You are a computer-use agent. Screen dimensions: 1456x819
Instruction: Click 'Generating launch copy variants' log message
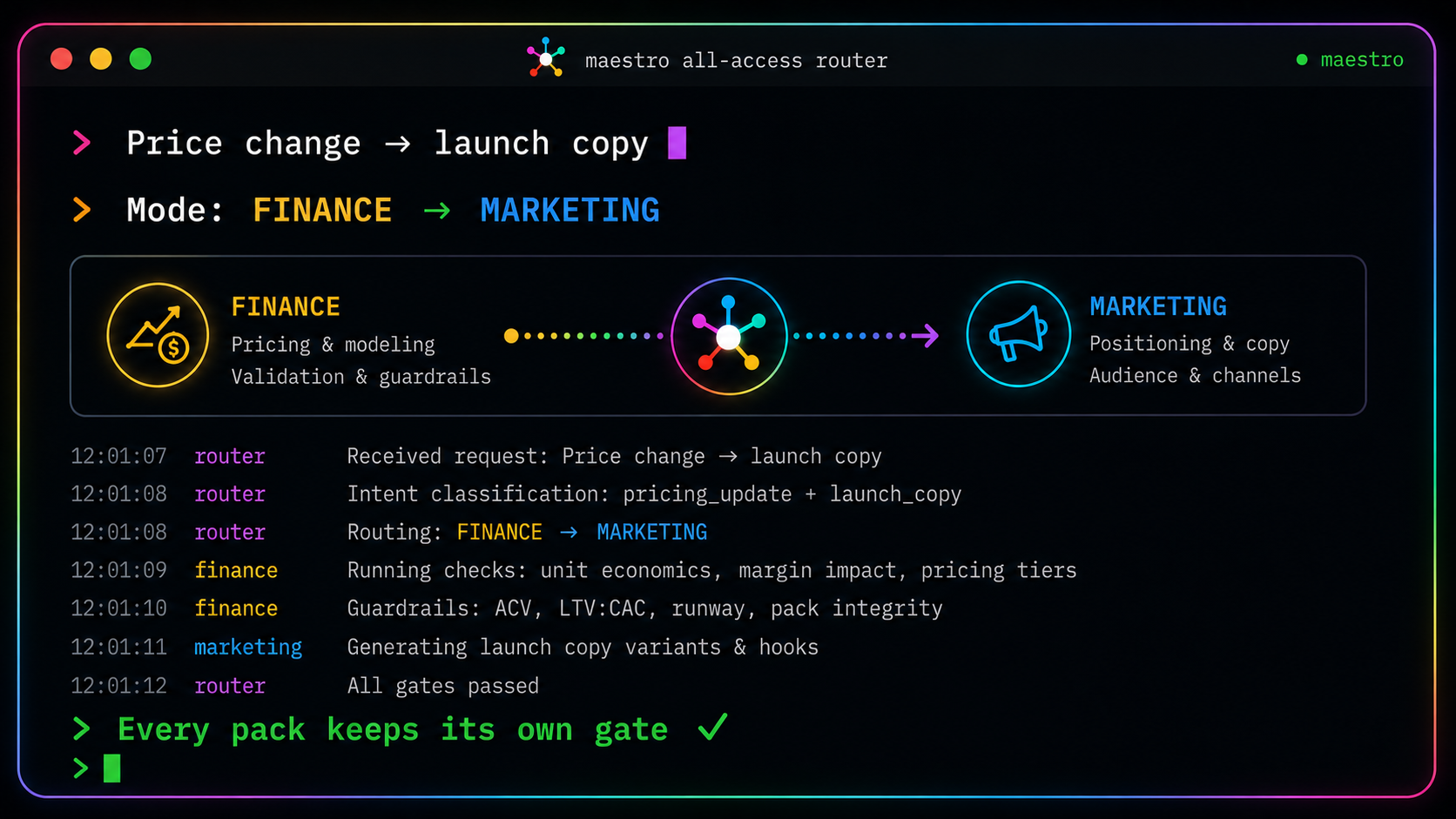583,648
